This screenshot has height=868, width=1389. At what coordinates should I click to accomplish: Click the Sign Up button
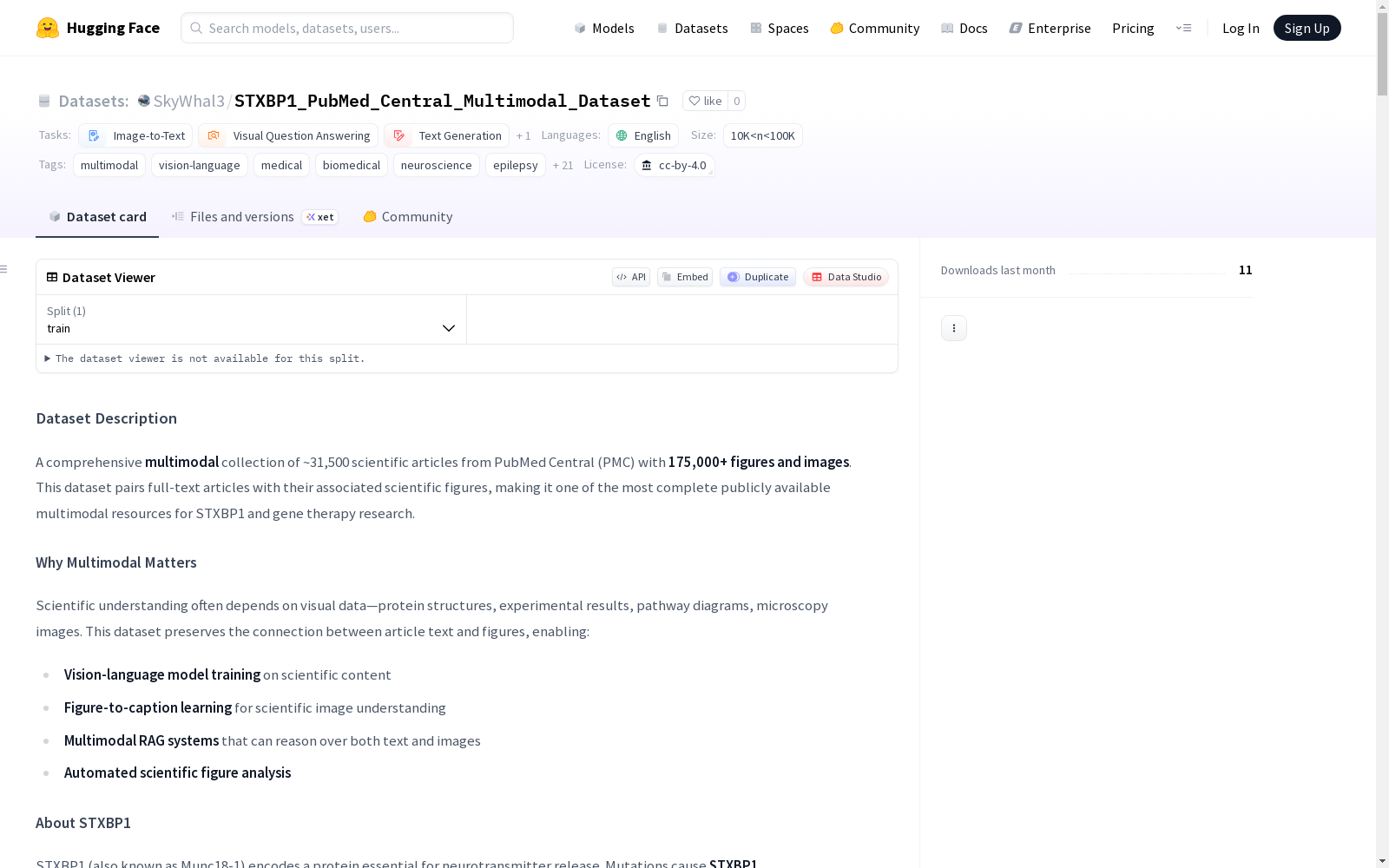[1307, 28]
